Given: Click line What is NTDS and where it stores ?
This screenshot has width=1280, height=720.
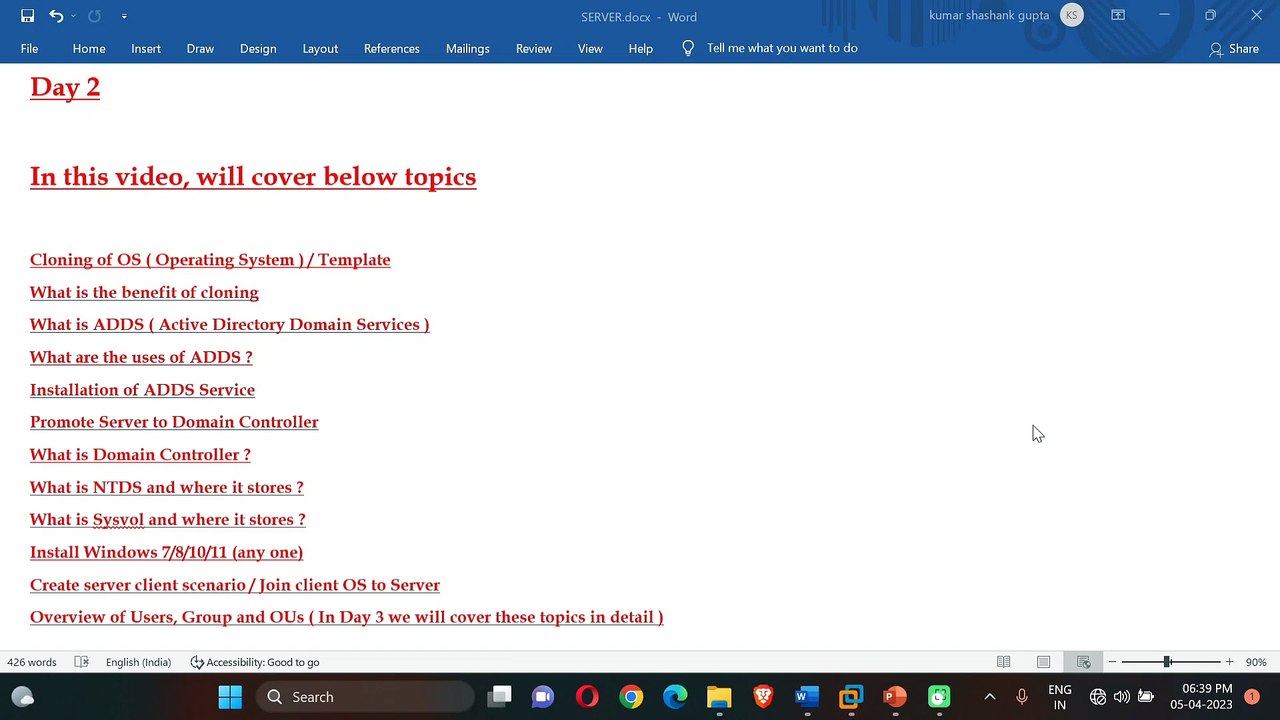Looking at the screenshot, I should click(166, 487).
